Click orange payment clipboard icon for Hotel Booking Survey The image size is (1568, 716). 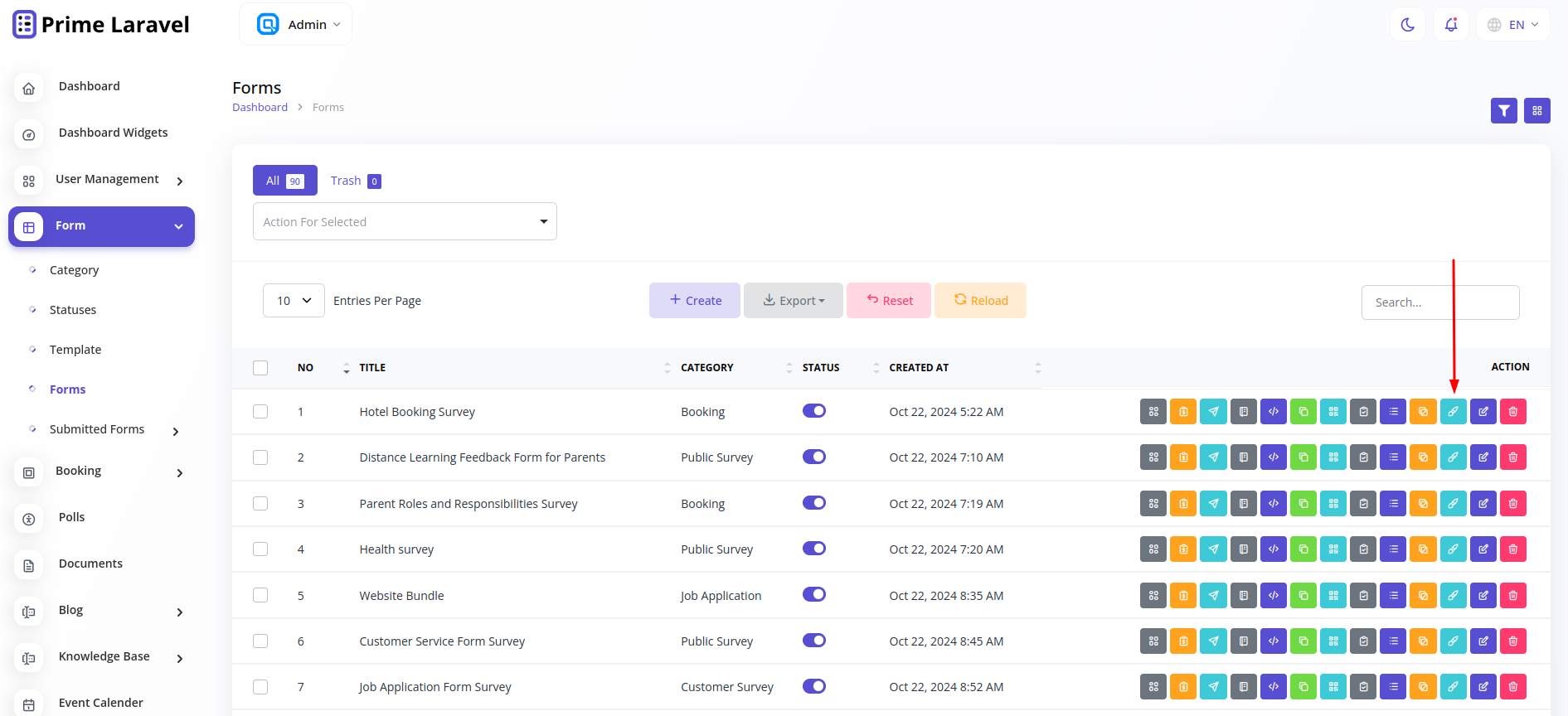click(1183, 412)
